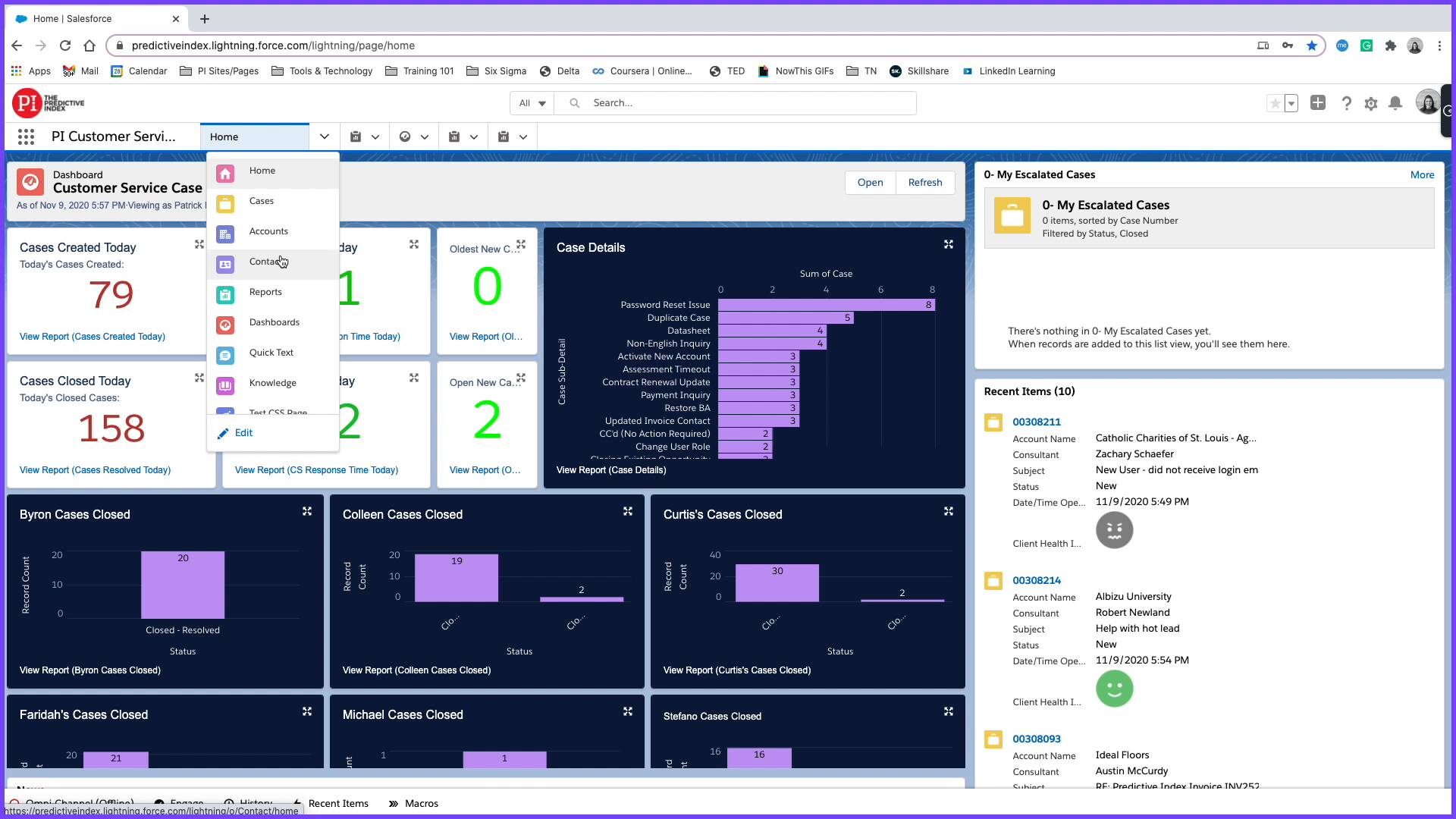Open the user profile avatar

(x=1428, y=102)
